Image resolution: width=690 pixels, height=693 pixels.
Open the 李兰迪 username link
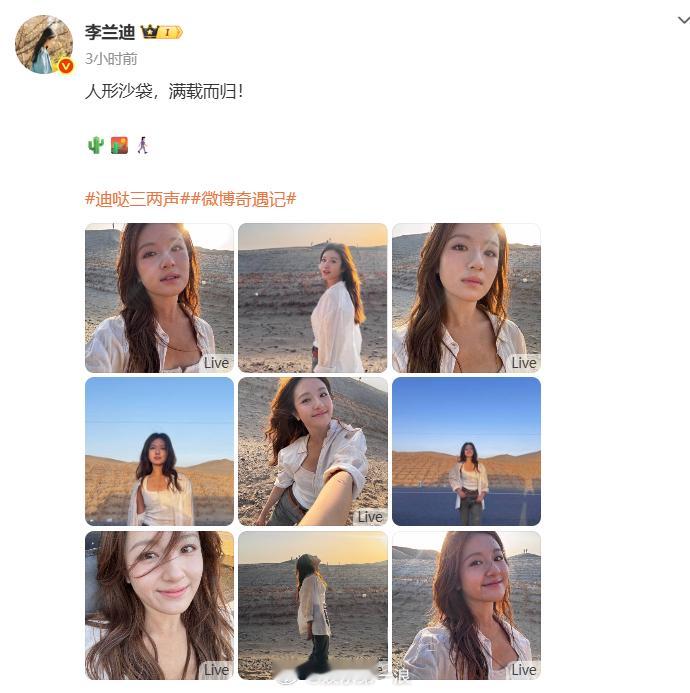110,32
